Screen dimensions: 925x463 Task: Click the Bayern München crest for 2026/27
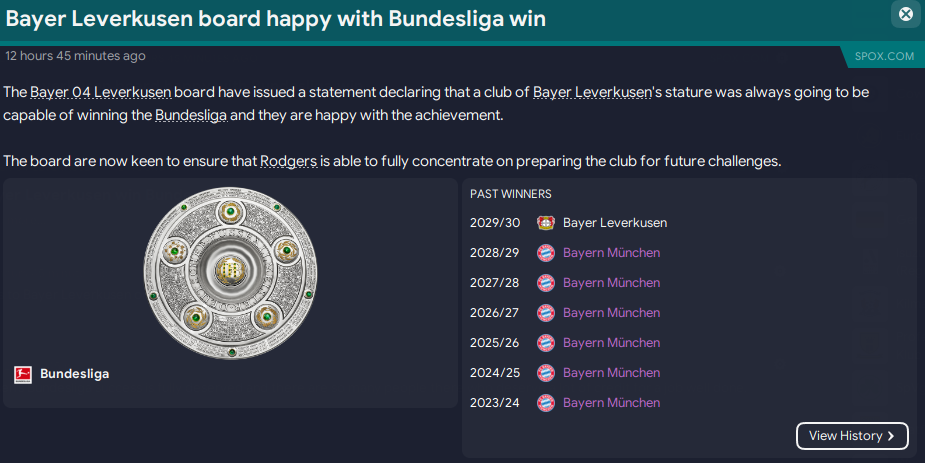click(545, 313)
